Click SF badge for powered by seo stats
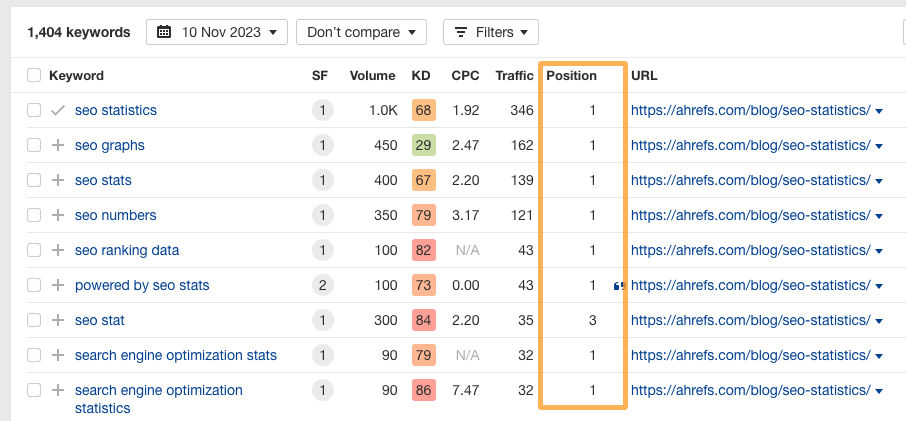The image size is (906, 421). (x=322, y=285)
